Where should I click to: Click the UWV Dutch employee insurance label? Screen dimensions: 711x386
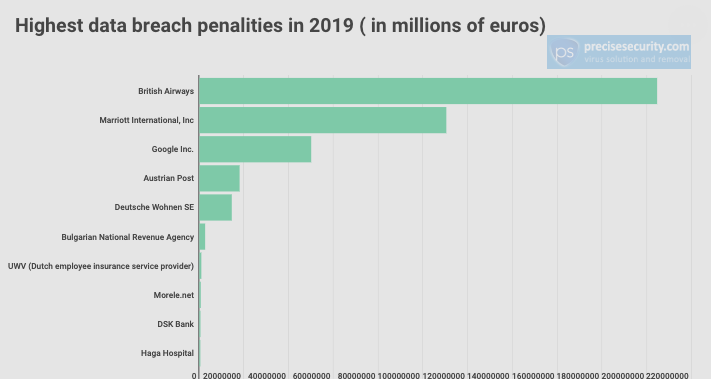tap(101, 266)
